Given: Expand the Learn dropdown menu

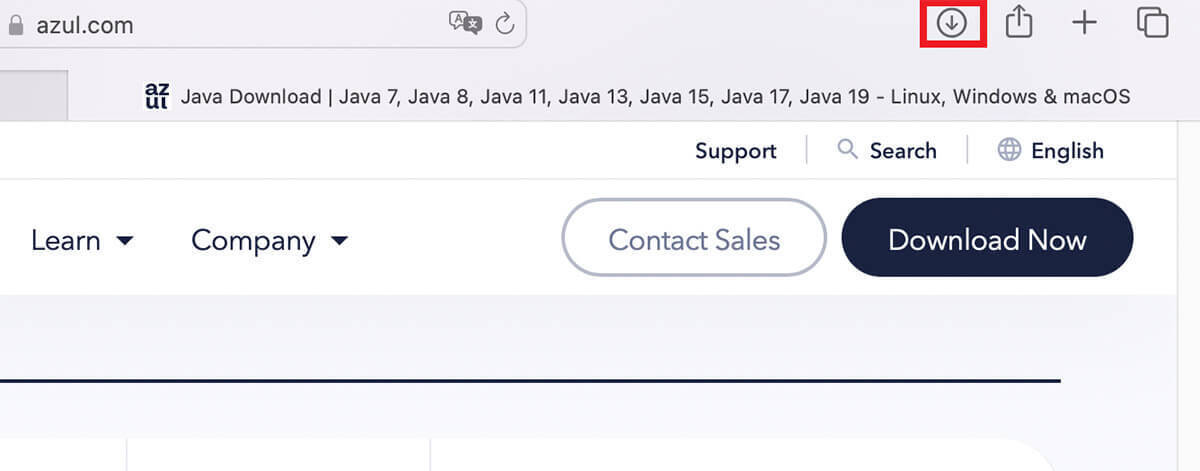Looking at the screenshot, I should 81,240.
